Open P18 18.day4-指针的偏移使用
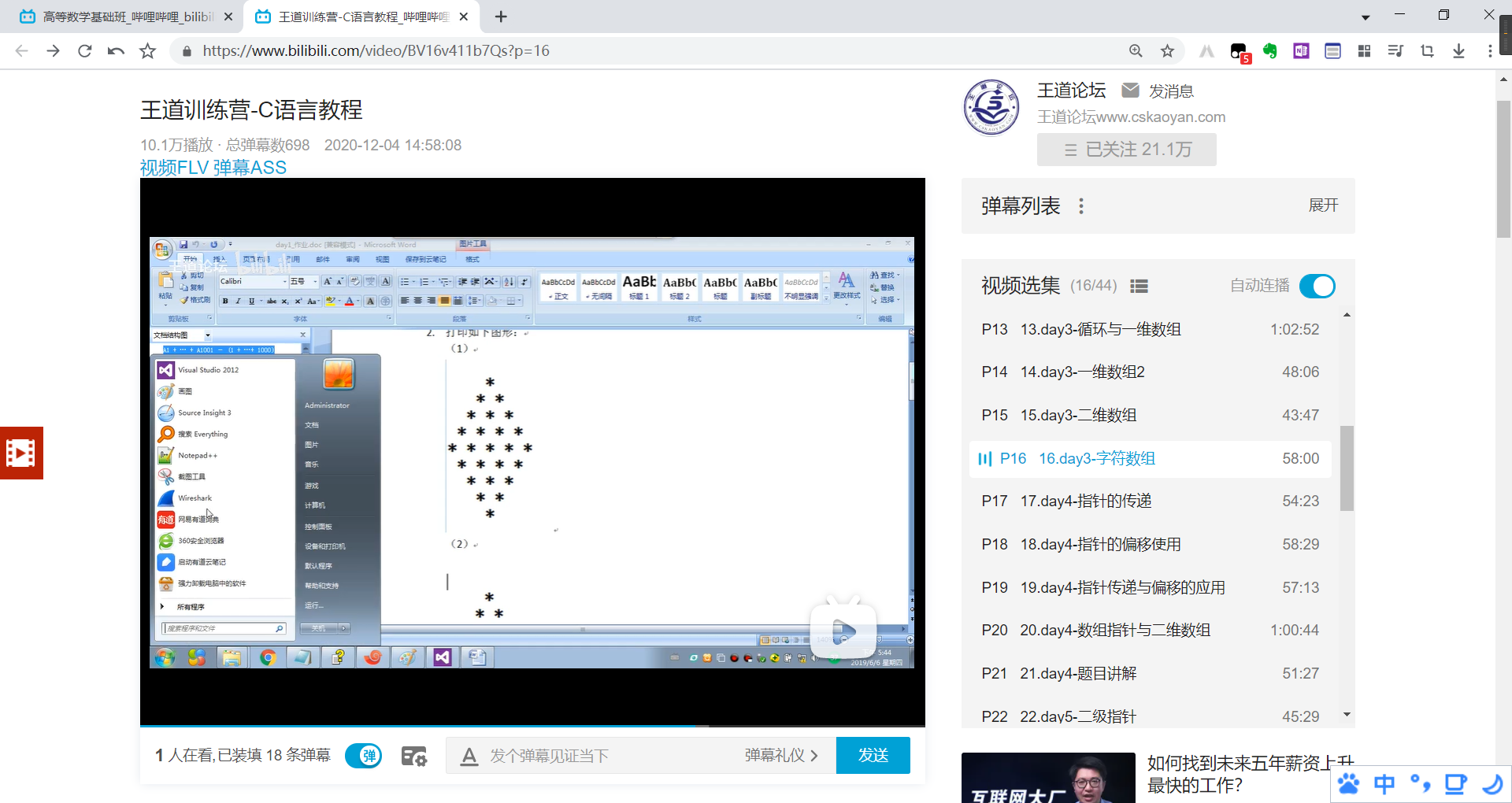This screenshot has height=803, width=1512. 1150,544
